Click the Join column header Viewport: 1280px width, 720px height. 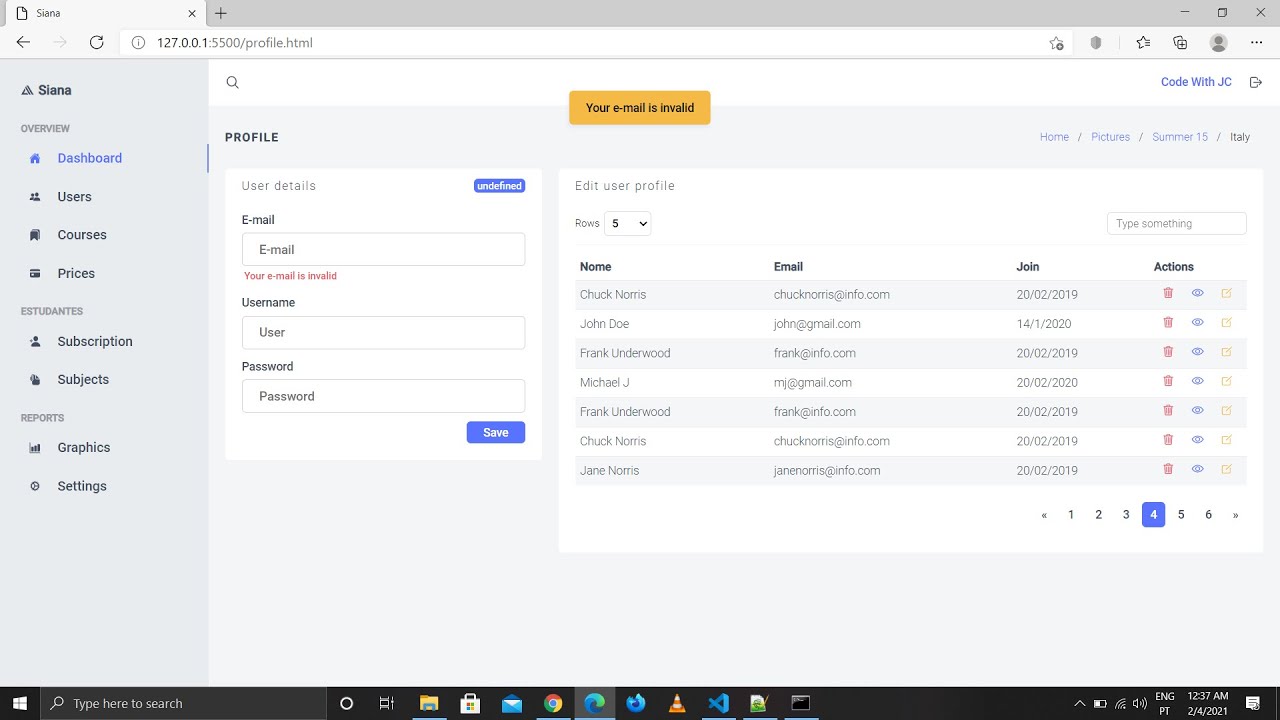pyautogui.click(x=1028, y=267)
